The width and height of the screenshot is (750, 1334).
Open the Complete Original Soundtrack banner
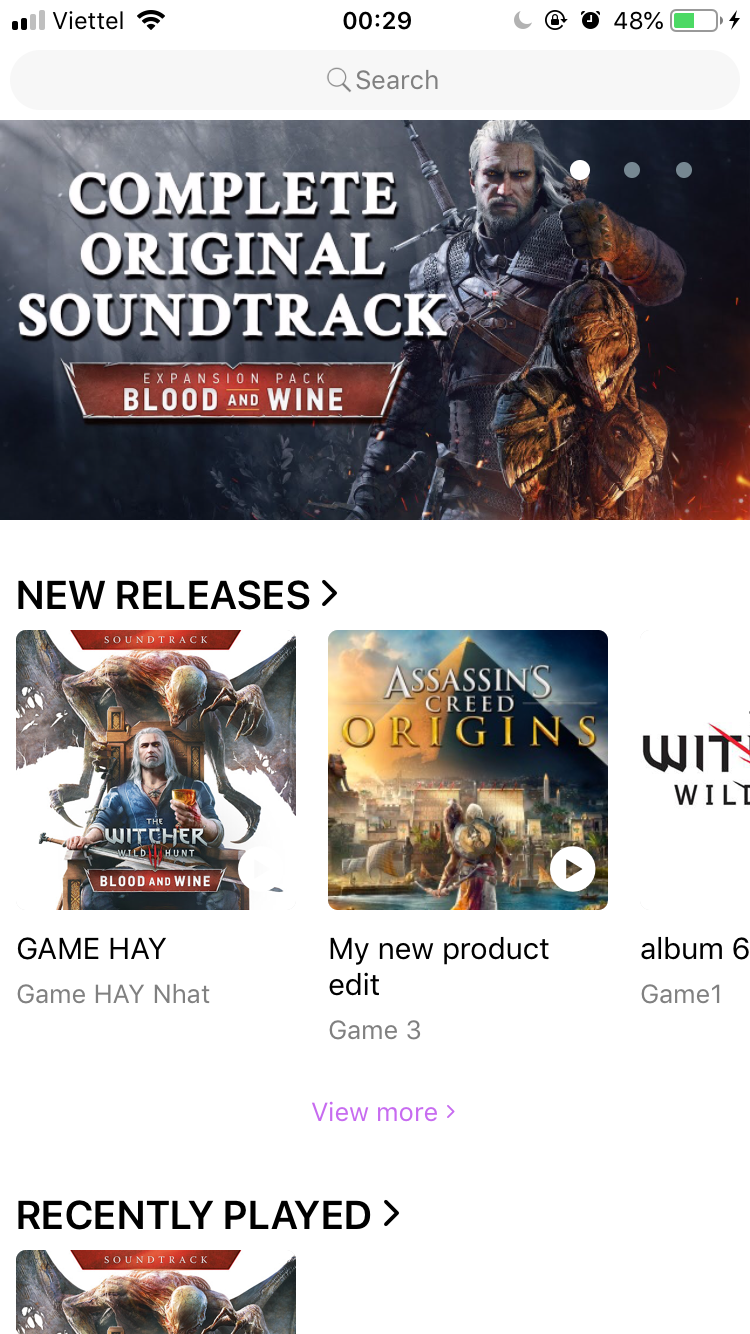[x=375, y=320]
